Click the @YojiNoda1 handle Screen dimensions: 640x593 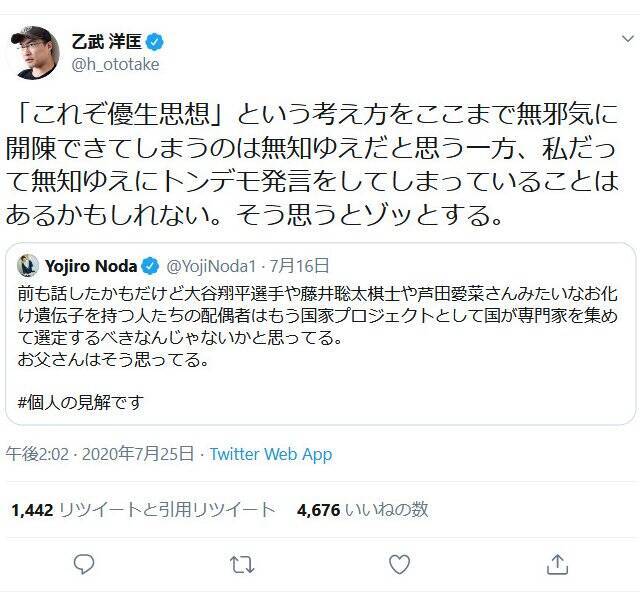(x=208, y=266)
